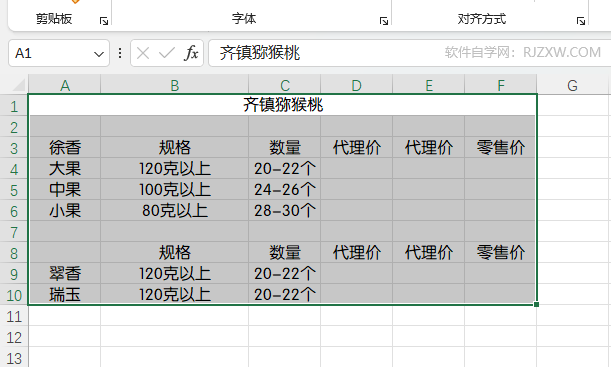Click 规格 cell in row 3
The width and height of the screenshot is (611, 367).
click(175, 148)
